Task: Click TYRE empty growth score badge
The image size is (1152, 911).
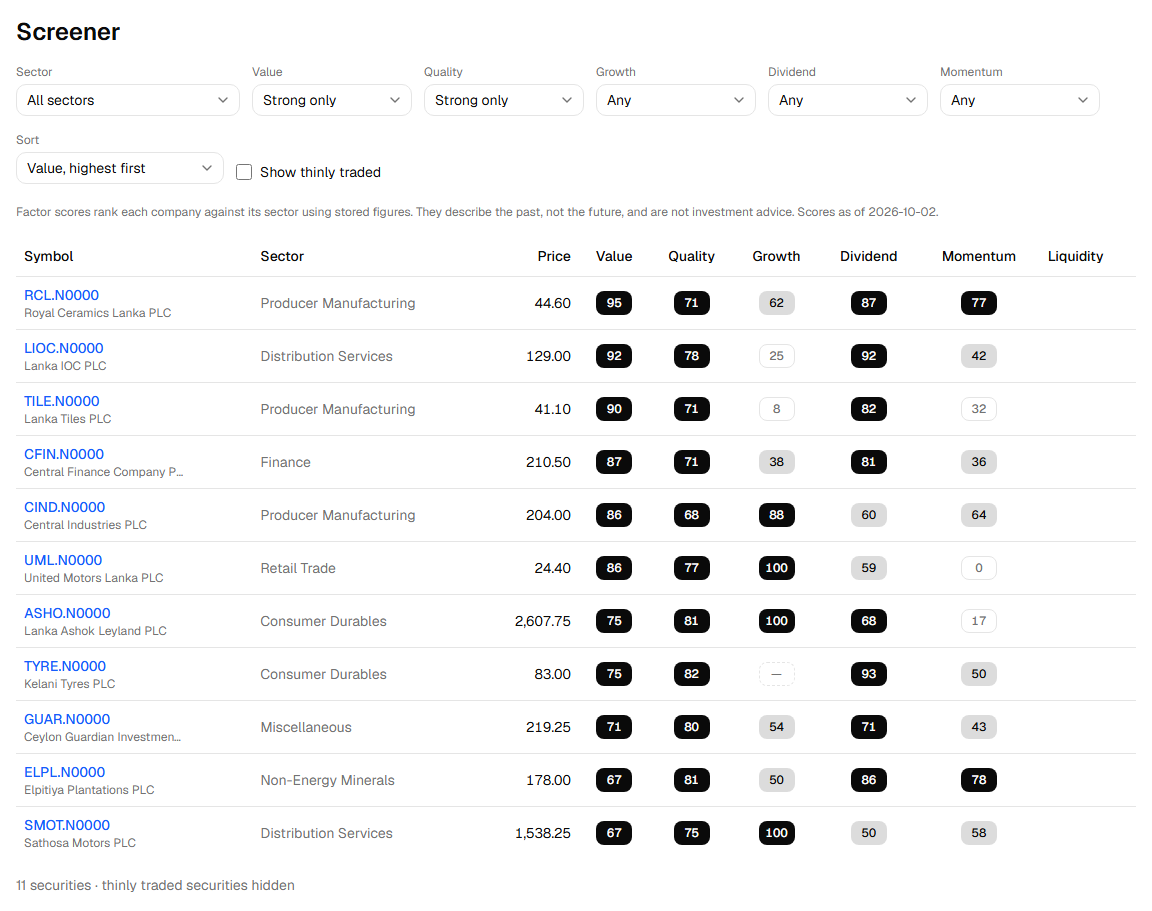Action: point(777,674)
